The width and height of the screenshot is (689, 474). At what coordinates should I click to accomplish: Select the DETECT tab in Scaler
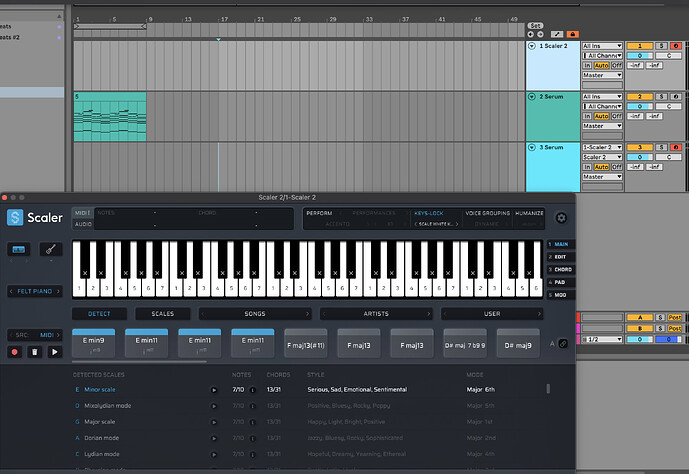tap(99, 314)
